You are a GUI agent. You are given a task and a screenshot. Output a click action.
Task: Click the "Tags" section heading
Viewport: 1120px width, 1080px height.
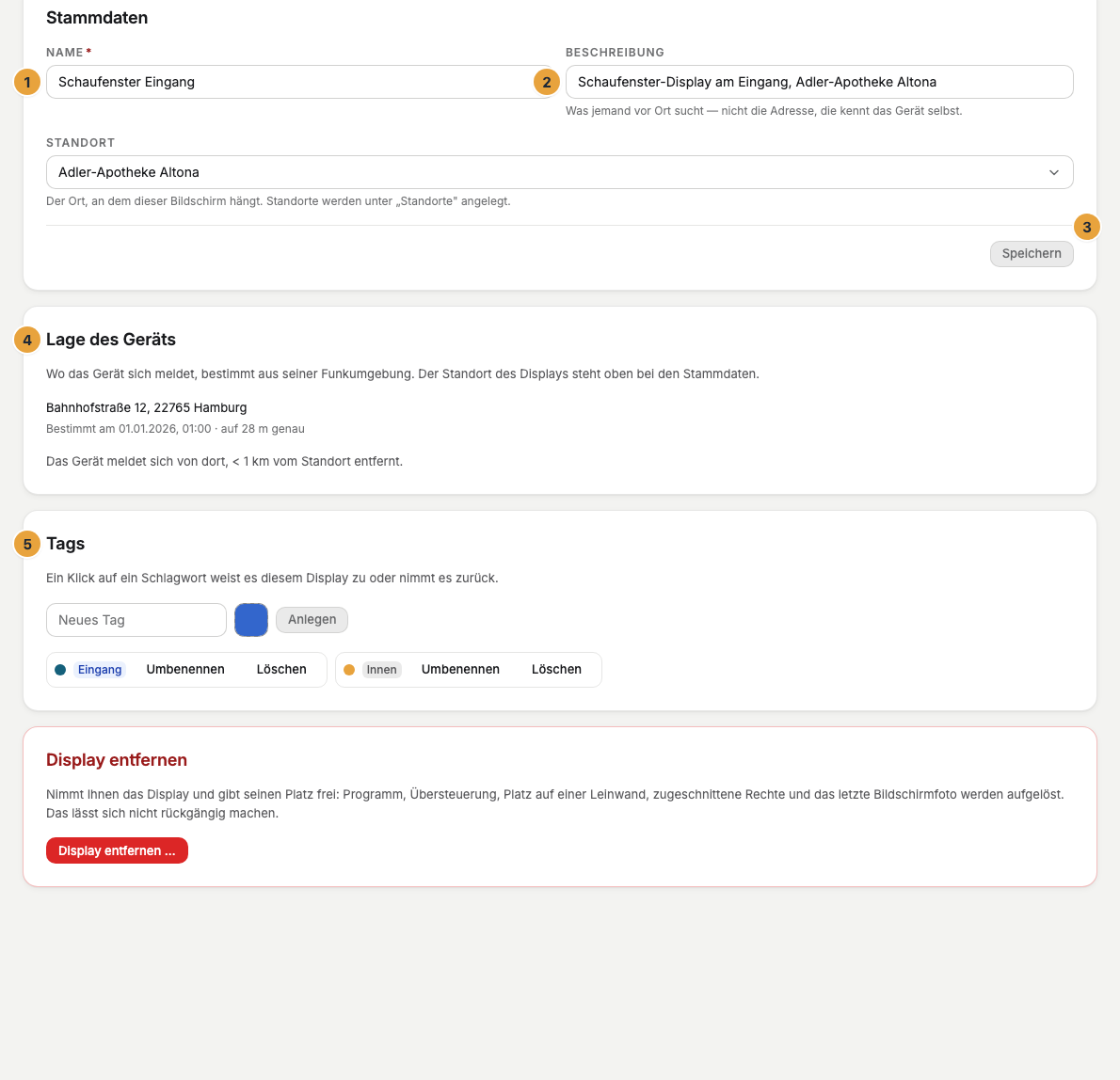click(66, 543)
